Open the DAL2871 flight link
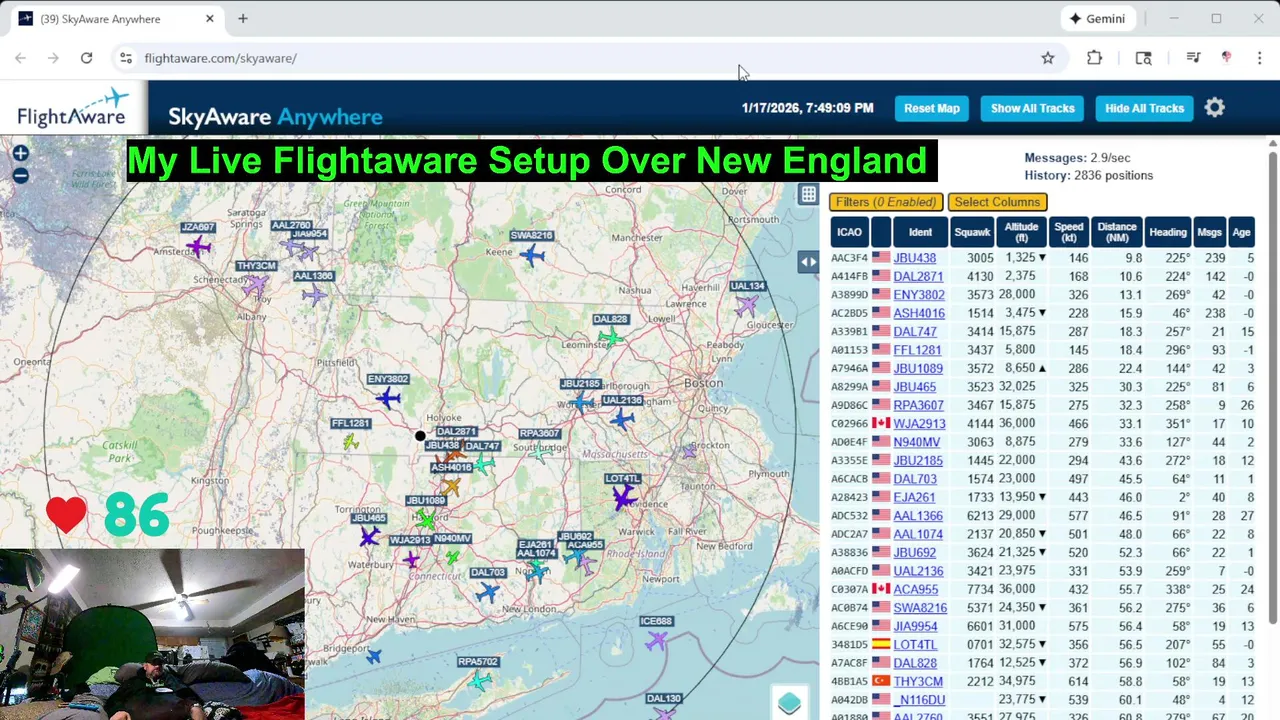The height and width of the screenshot is (720, 1280). (918, 277)
